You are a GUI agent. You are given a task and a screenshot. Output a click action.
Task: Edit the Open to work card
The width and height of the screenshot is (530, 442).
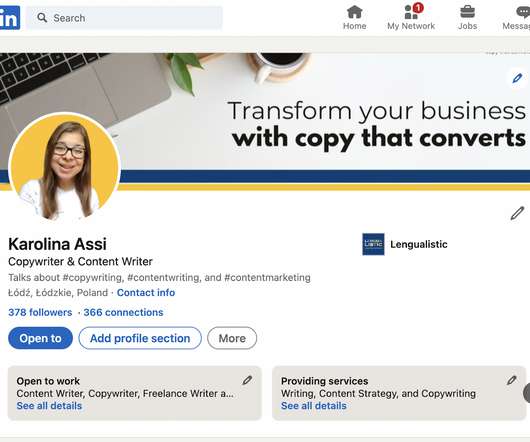[247, 380]
